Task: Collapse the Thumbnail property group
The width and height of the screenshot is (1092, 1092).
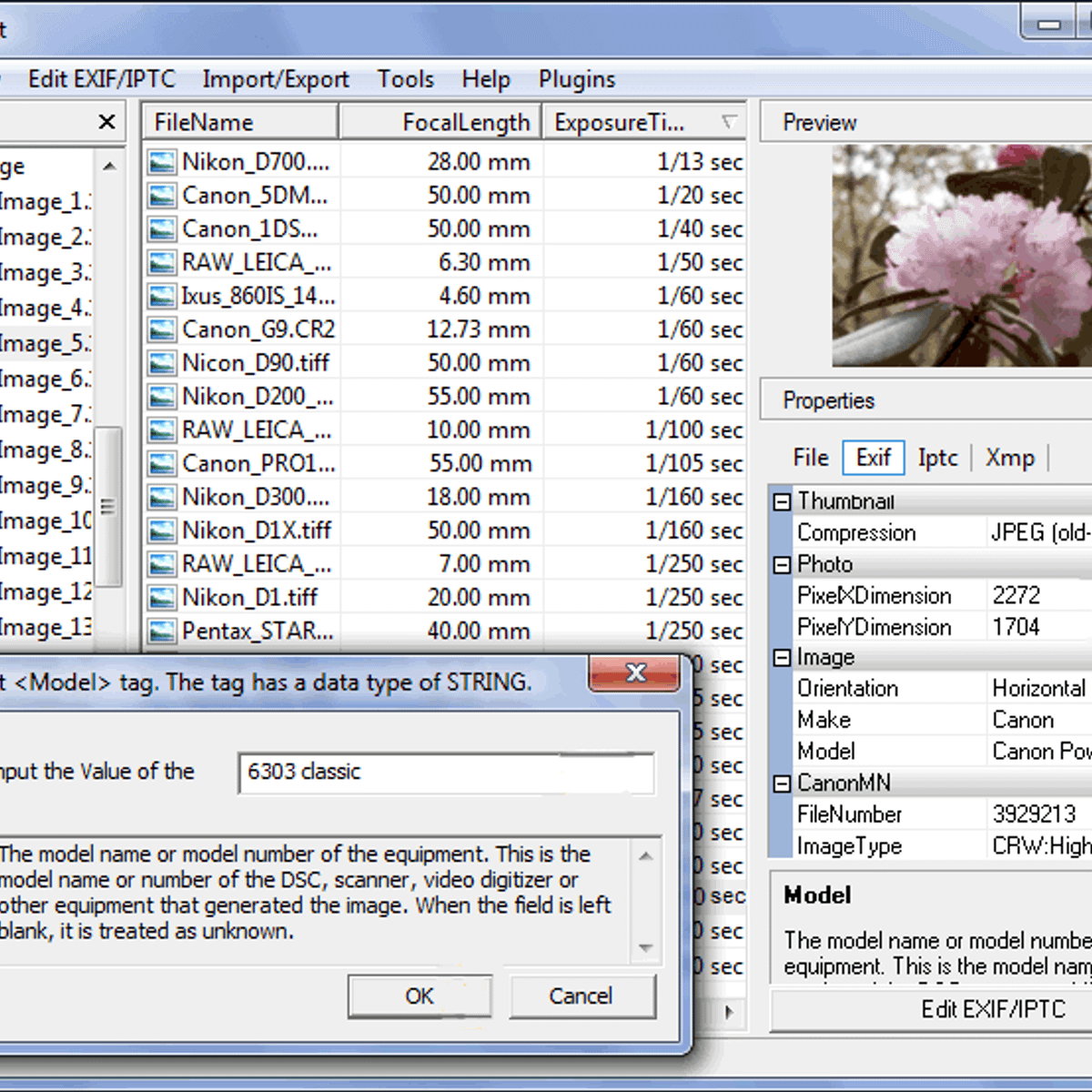Action: (x=782, y=501)
